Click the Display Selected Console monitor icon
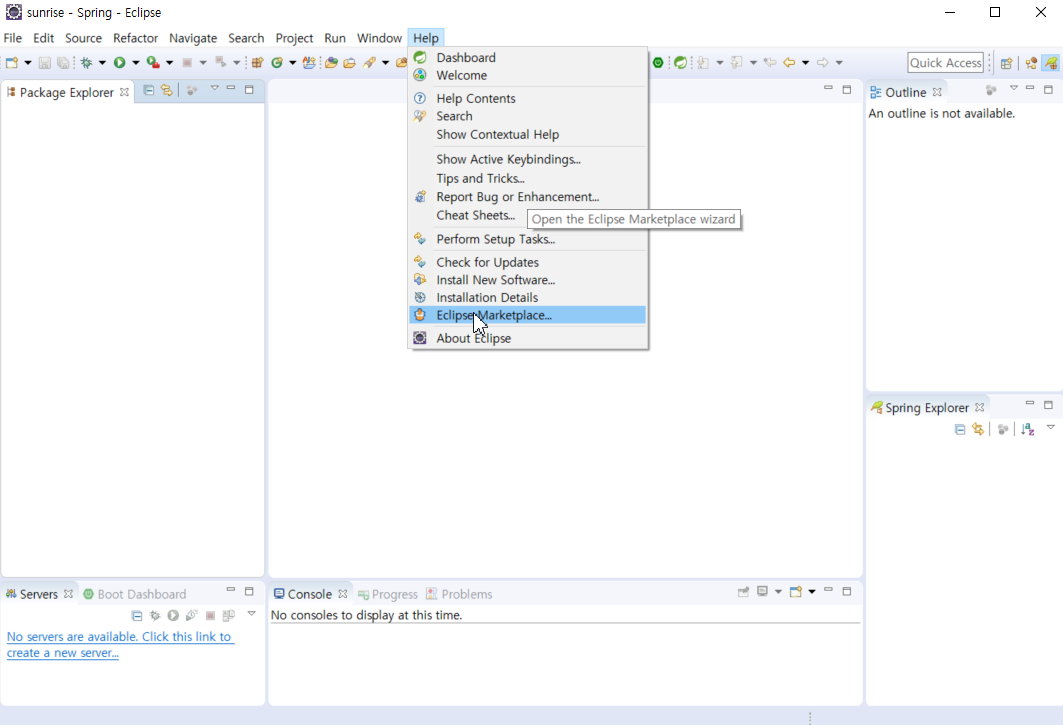 (763, 591)
